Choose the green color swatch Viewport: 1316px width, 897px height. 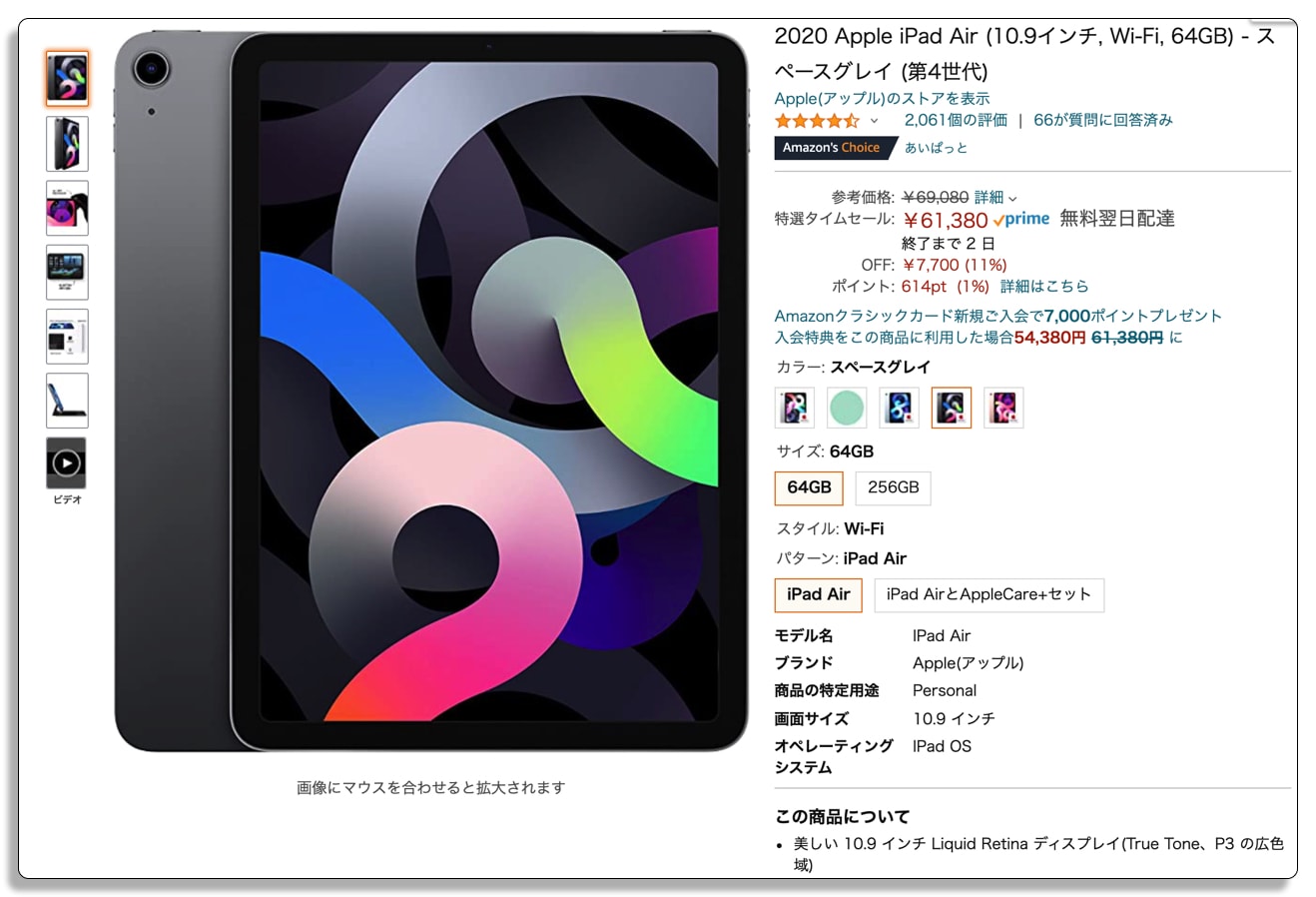[x=847, y=408]
